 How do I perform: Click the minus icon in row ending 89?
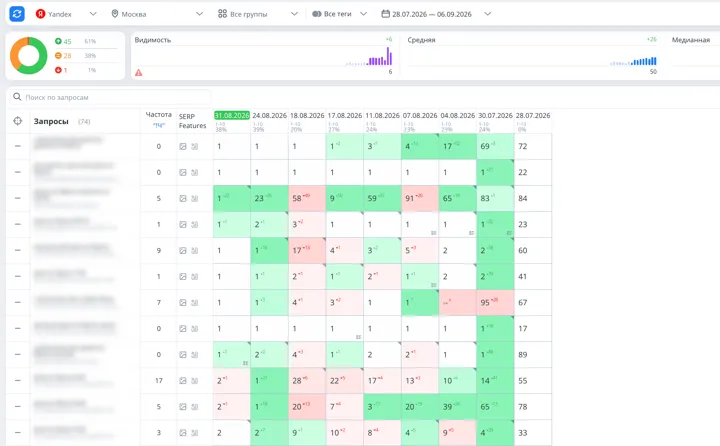[x=17, y=355]
